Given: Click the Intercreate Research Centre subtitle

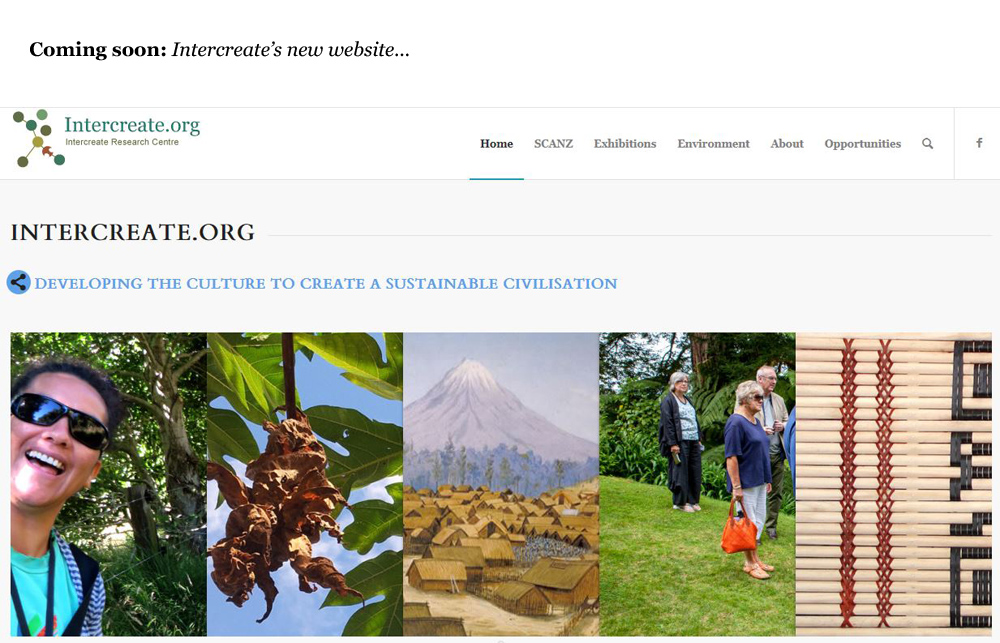Looking at the screenshot, I should tap(122, 142).
